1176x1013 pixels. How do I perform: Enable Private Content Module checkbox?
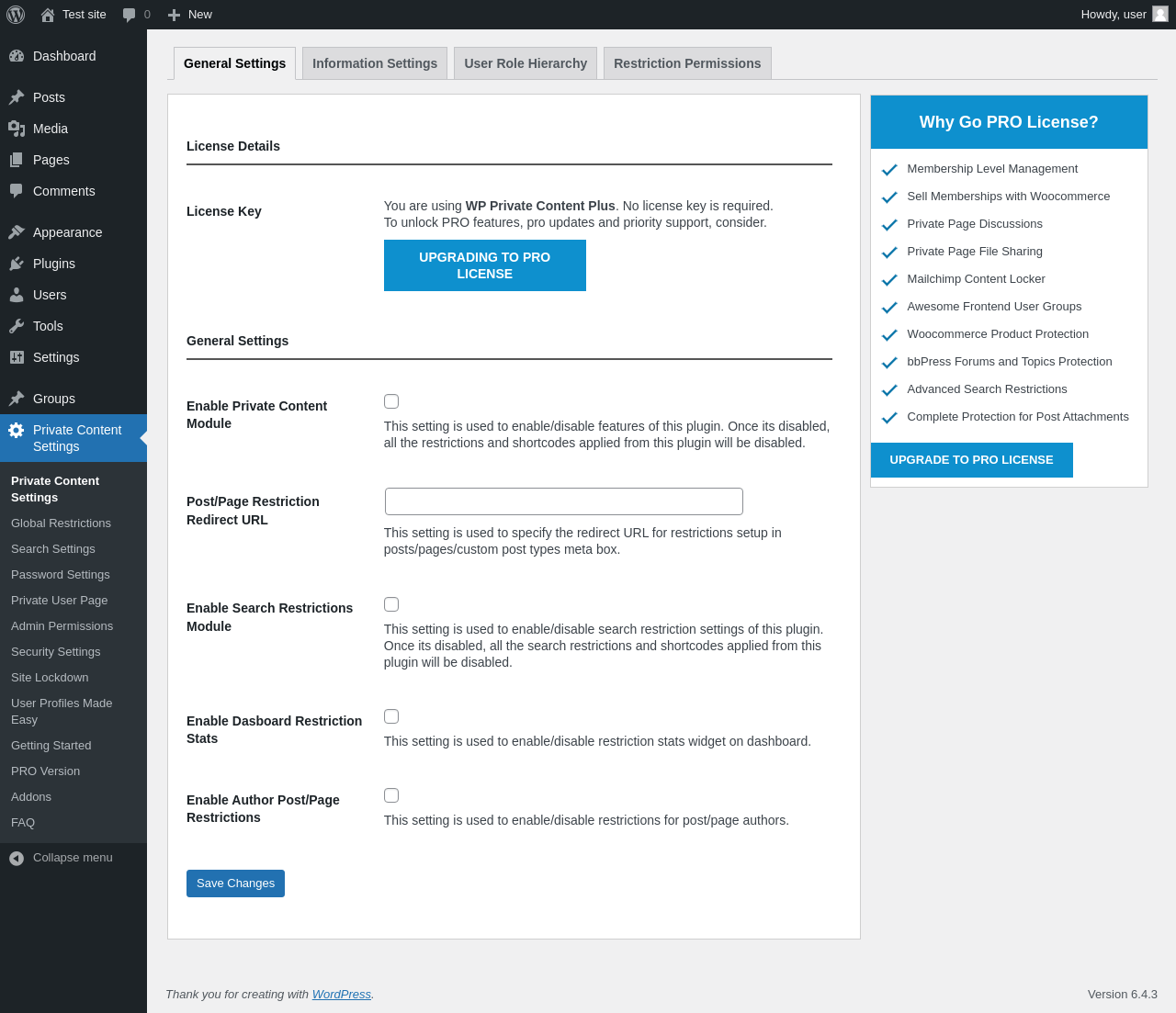[x=391, y=401]
